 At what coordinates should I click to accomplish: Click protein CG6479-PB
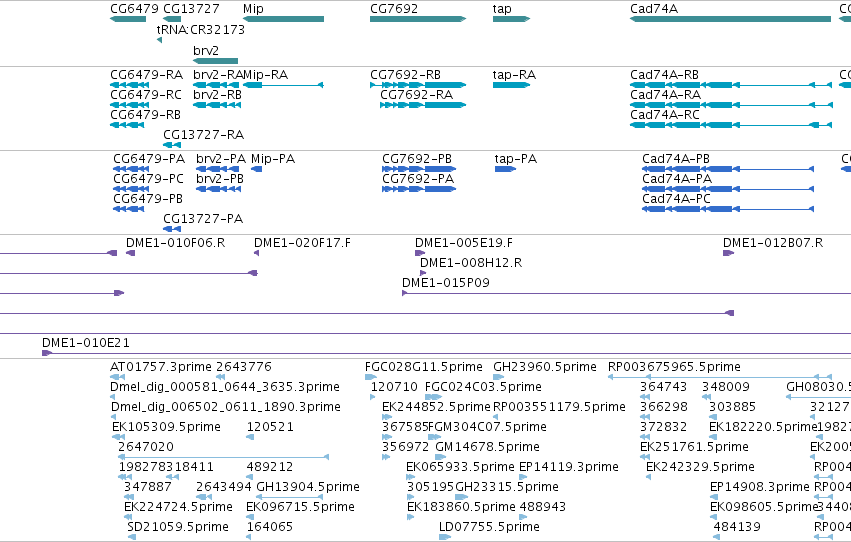(129, 209)
